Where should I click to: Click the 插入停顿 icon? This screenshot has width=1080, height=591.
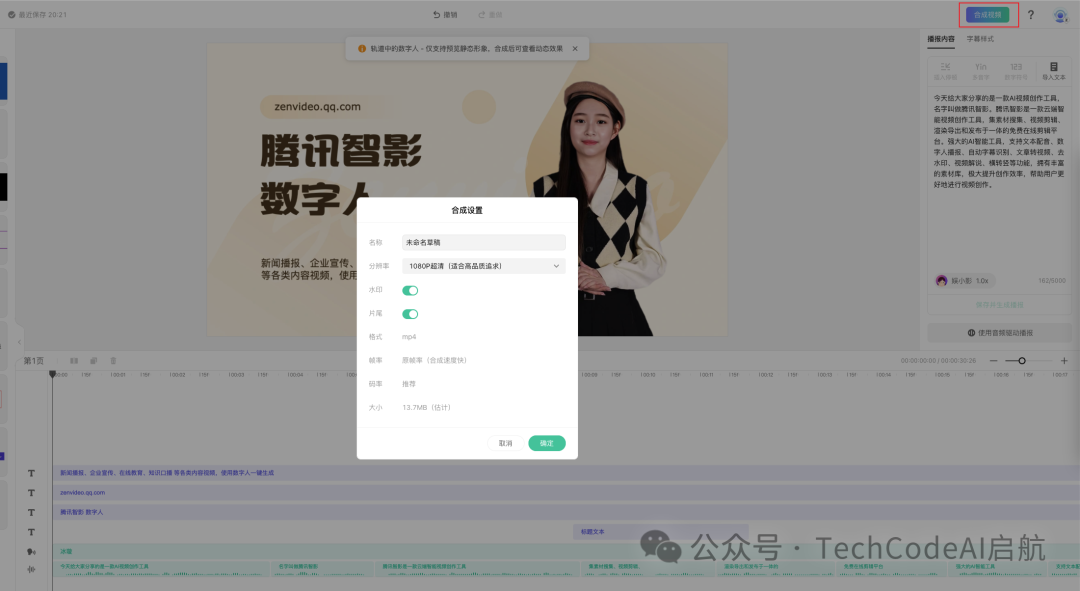pos(945,71)
